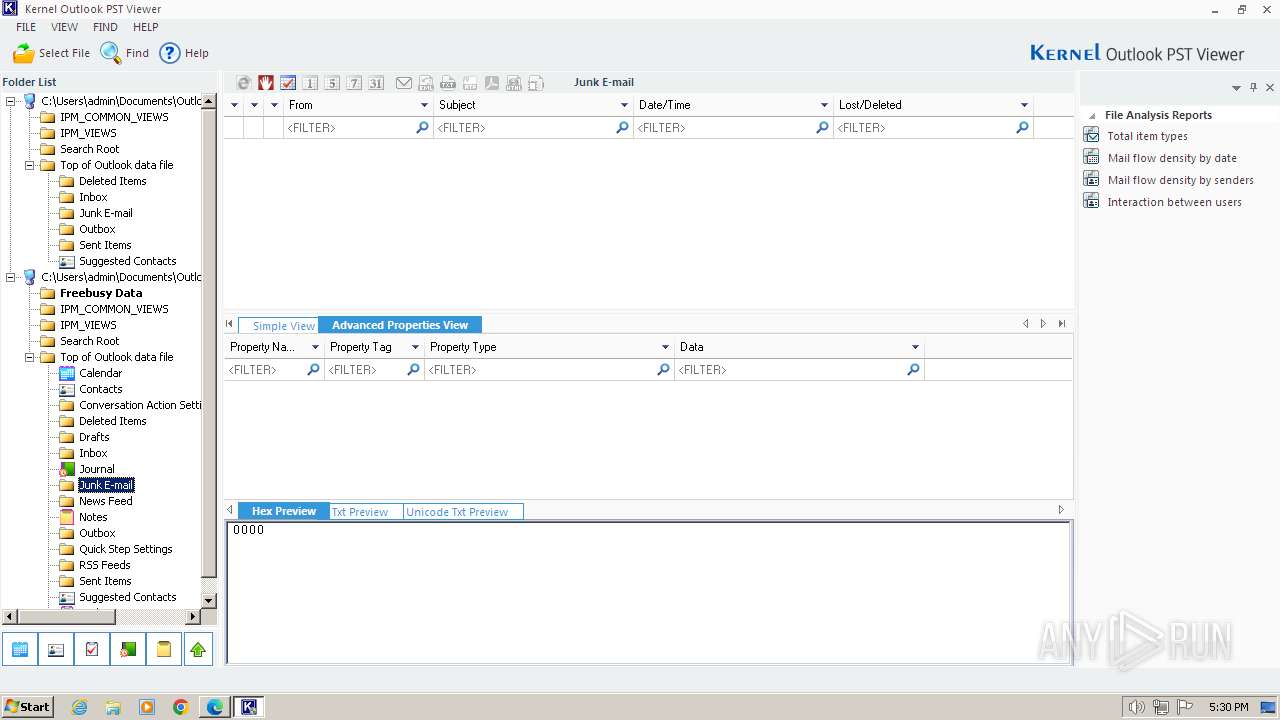Open the Journal green book bottom button

tap(128, 649)
